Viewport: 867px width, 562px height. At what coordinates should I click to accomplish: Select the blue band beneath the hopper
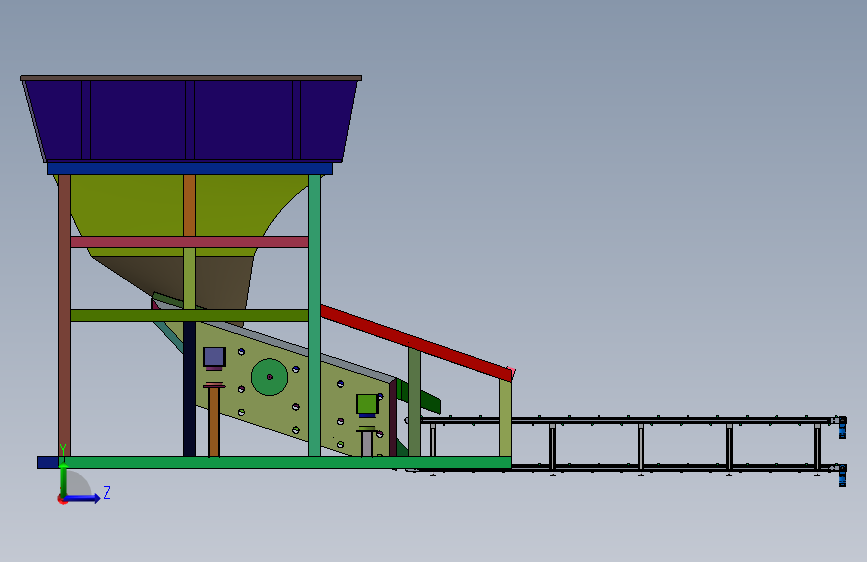(x=190, y=169)
